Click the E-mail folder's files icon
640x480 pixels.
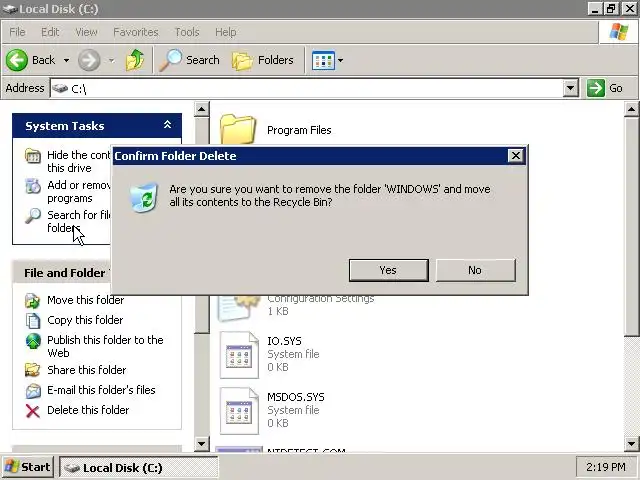point(33,391)
